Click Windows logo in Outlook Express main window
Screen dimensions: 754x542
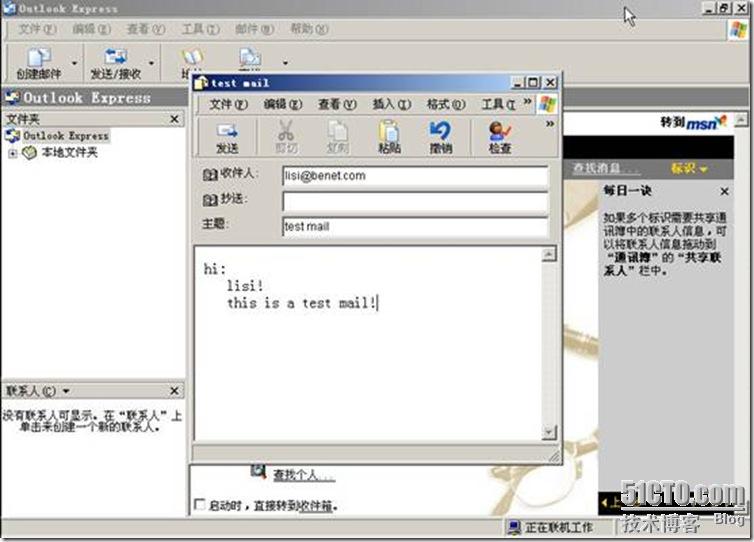pos(738,30)
